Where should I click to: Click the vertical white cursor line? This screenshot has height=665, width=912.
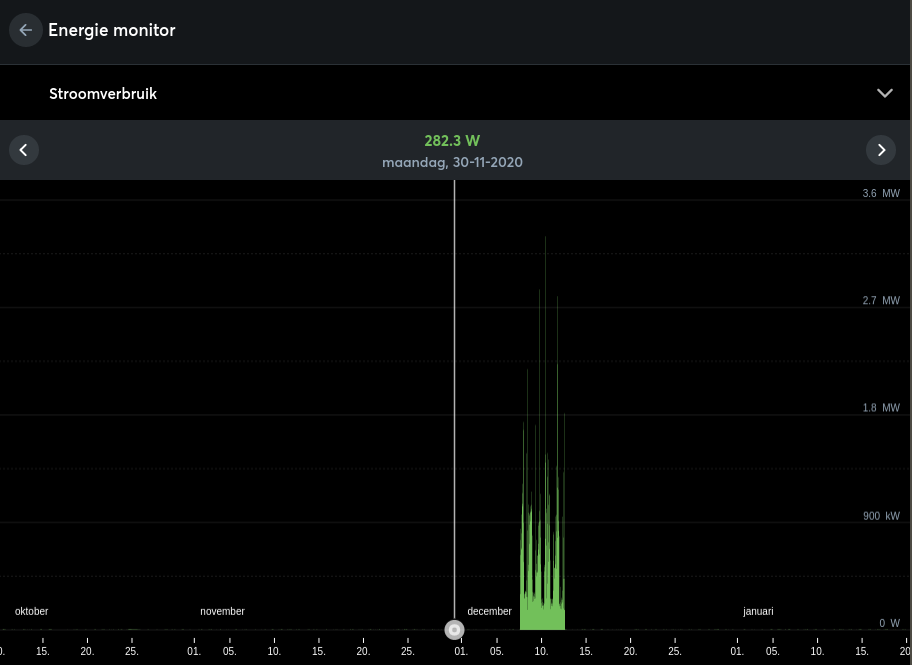tap(454, 400)
